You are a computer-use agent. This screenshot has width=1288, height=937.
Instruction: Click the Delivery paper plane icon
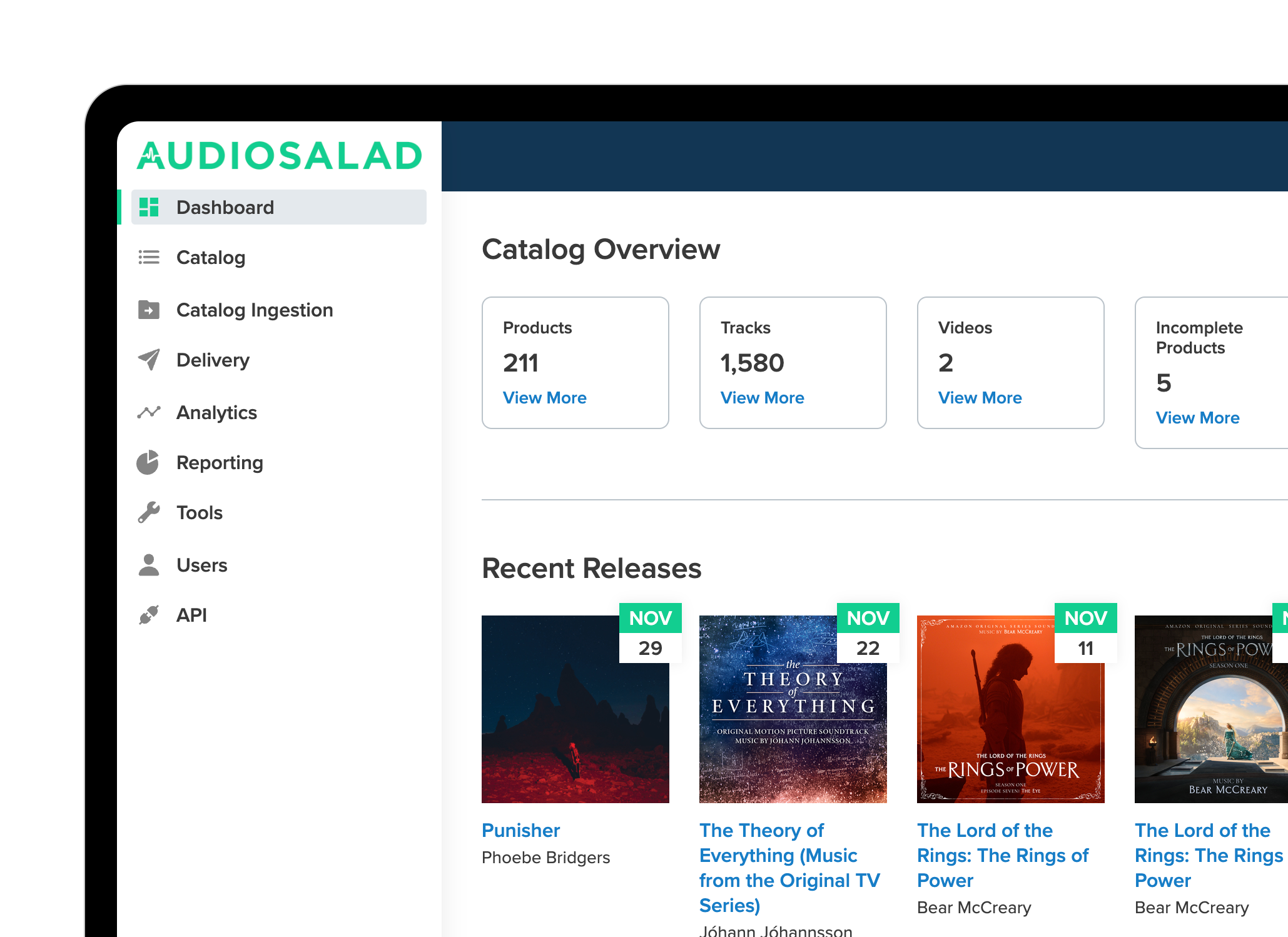coord(149,360)
